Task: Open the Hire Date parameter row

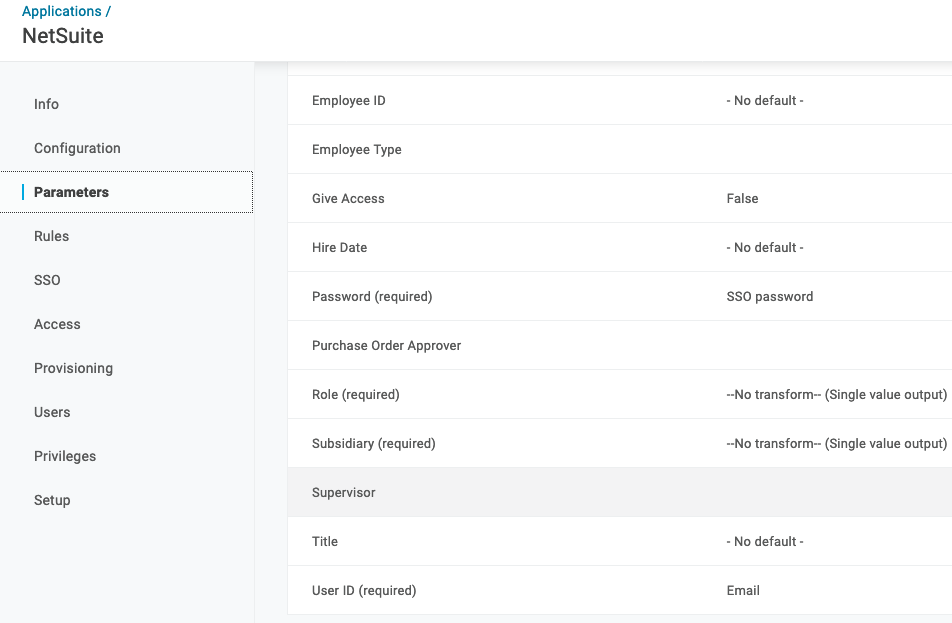Action: pyautogui.click(x=340, y=248)
